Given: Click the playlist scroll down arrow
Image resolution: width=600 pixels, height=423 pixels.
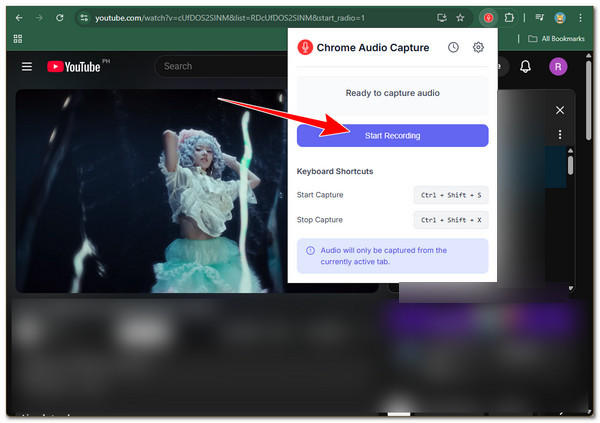Looking at the screenshot, I should point(571,288).
